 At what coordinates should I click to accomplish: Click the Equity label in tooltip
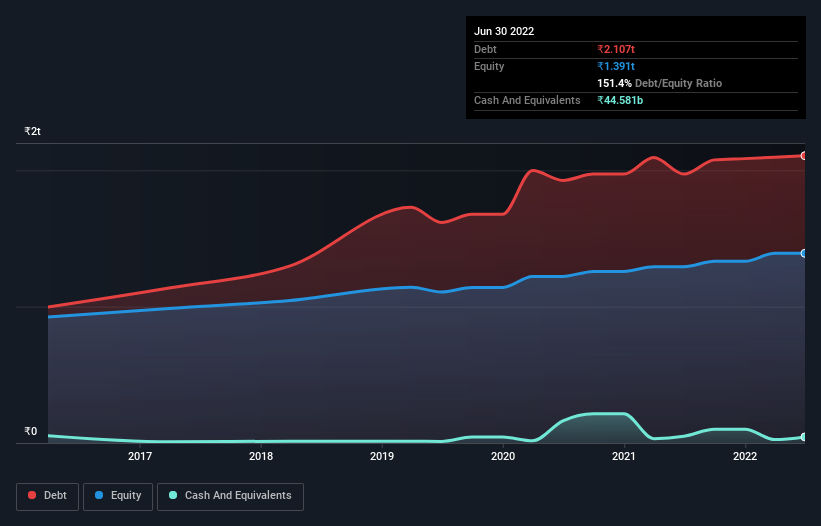click(489, 66)
